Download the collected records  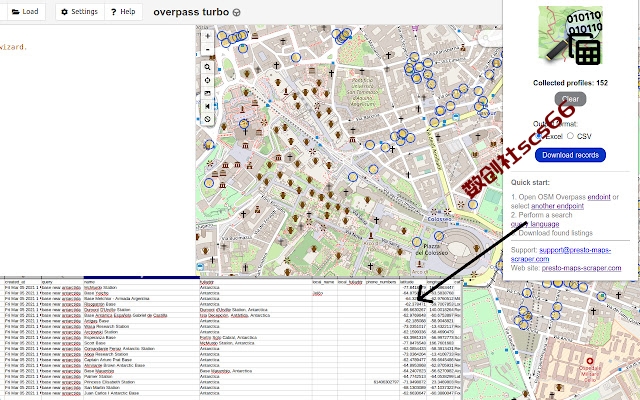click(x=570, y=155)
